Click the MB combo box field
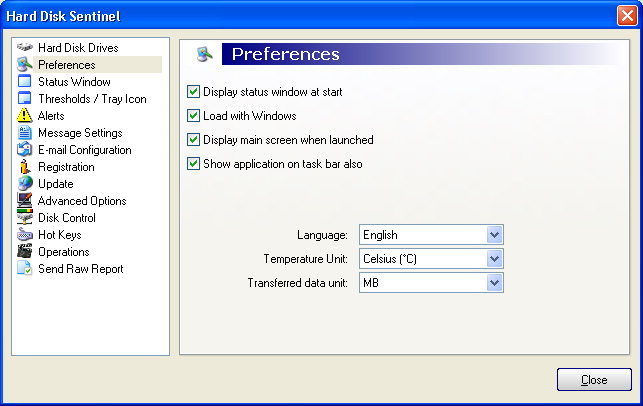Viewport: 643px width, 406px height. (431, 283)
